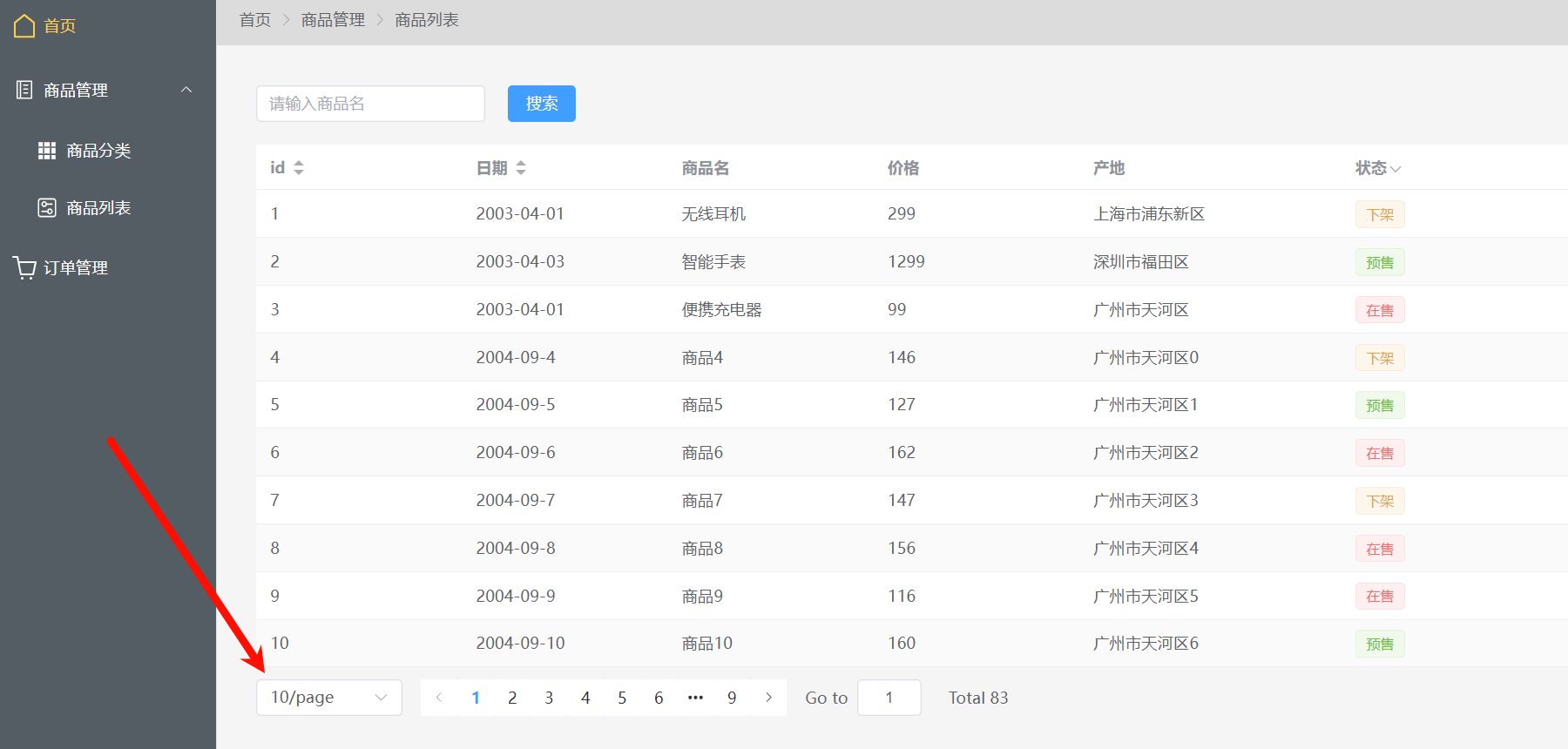Click the 在售 tag for 商品6

tap(1380, 453)
